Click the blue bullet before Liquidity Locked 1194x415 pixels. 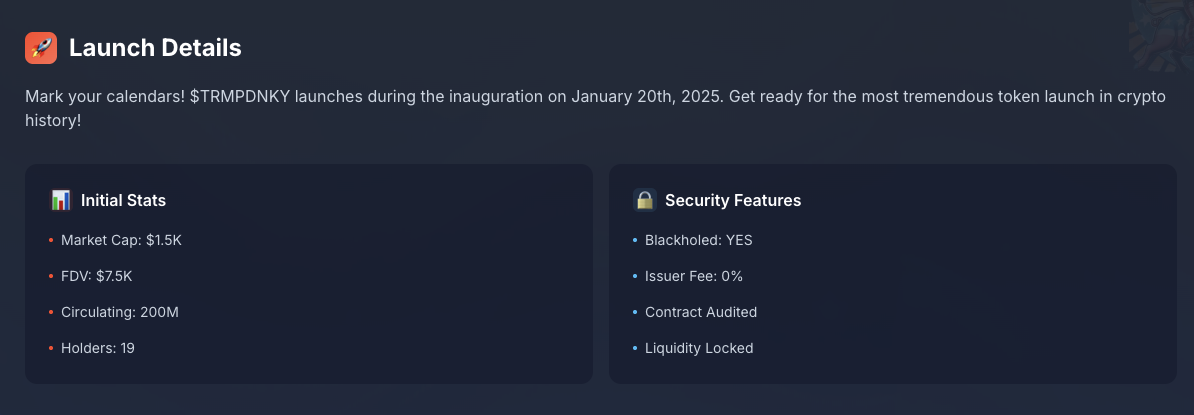[635, 348]
